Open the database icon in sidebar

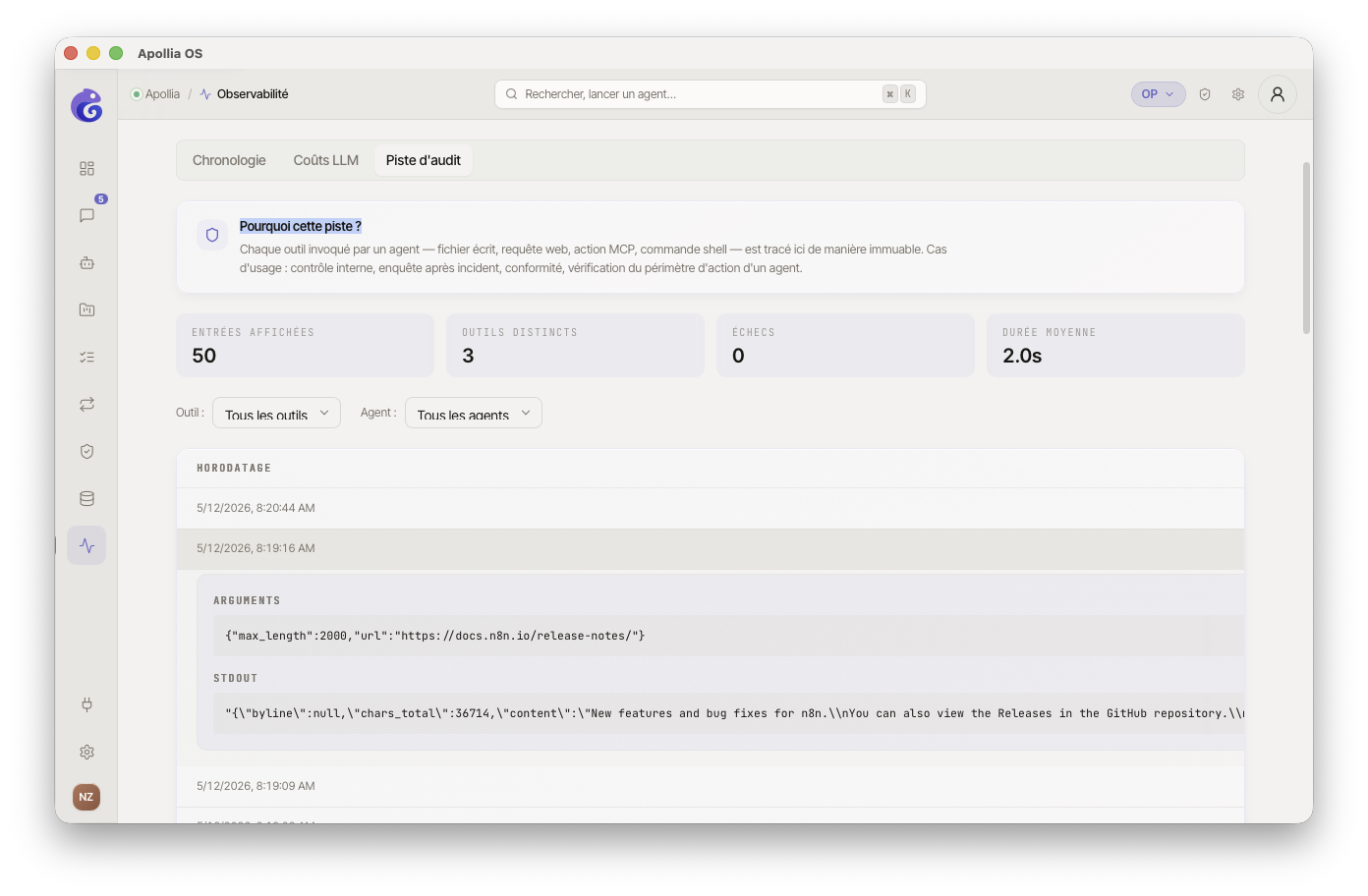click(86, 498)
